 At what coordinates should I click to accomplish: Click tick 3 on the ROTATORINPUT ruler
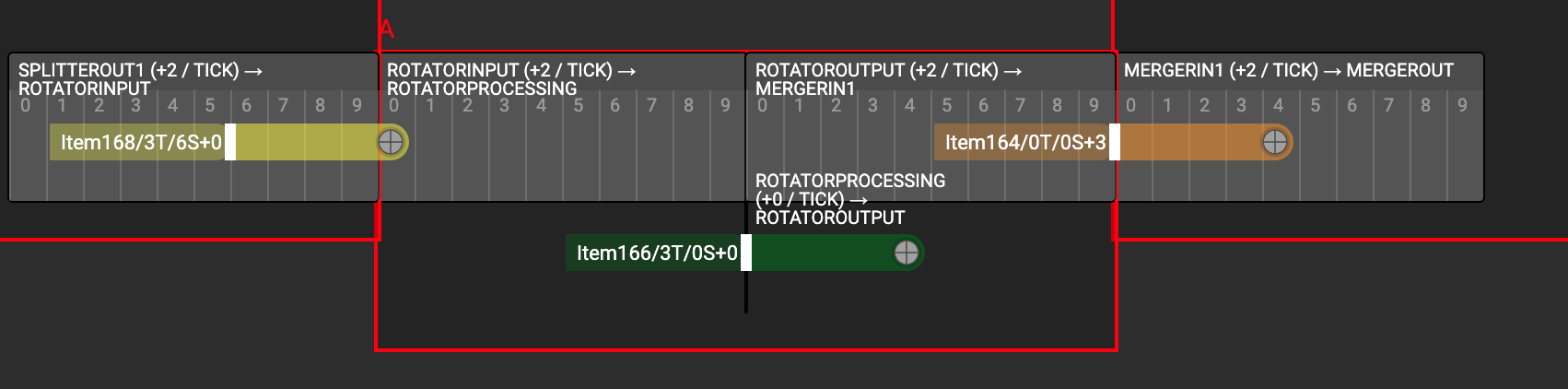point(504,105)
